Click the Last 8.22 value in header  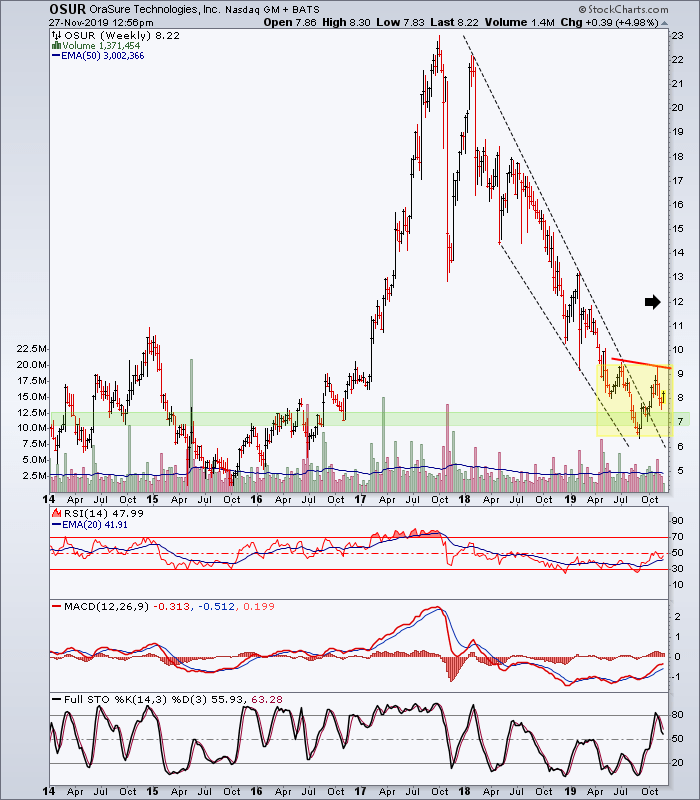click(x=454, y=22)
